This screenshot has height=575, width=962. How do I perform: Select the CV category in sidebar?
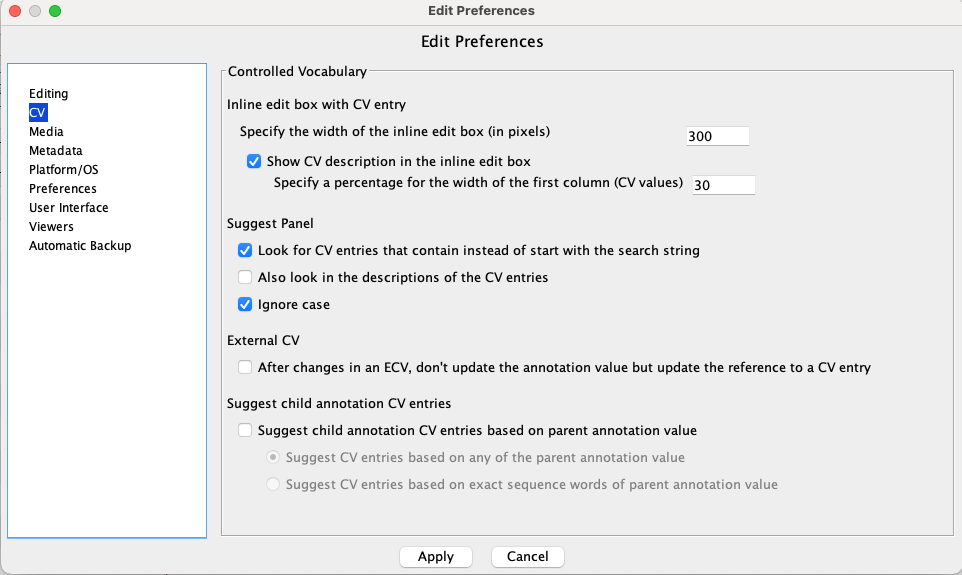pos(37,112)
